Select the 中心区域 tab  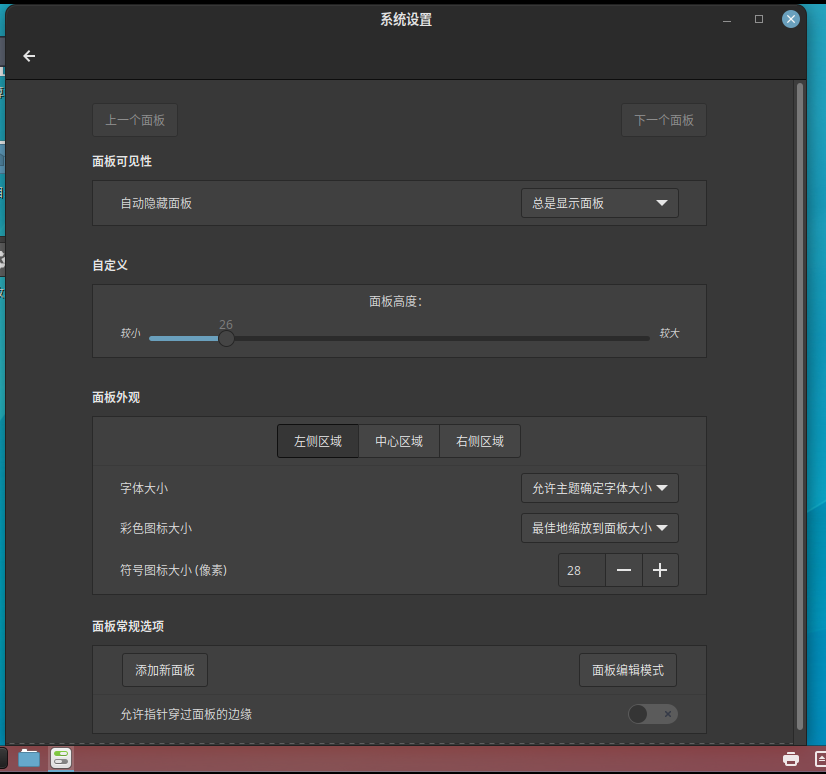click(399, 441)
